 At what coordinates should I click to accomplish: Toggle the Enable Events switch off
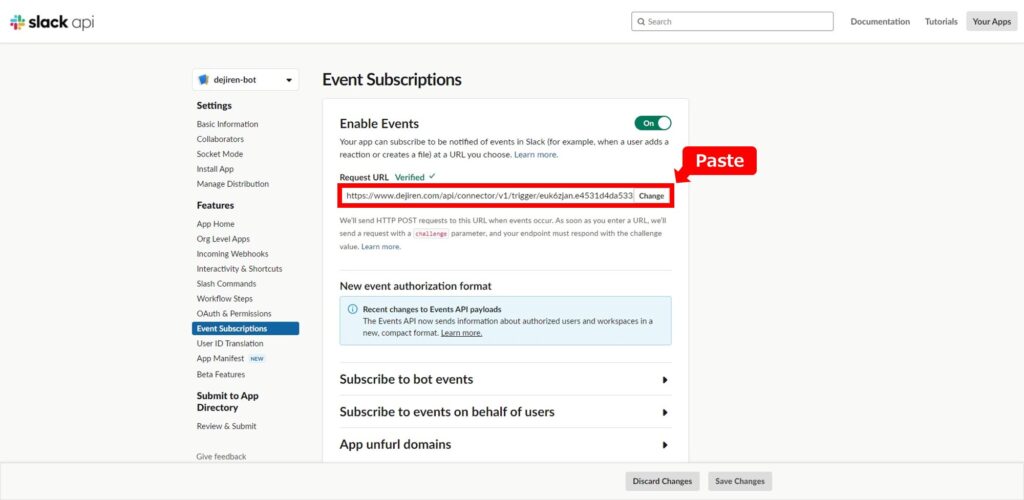coord(652,123)
